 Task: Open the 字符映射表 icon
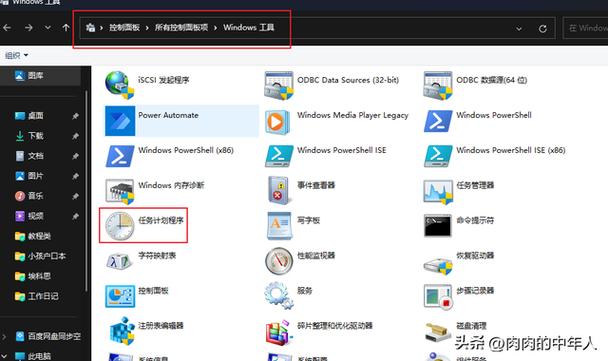click(x=119, y=261)
